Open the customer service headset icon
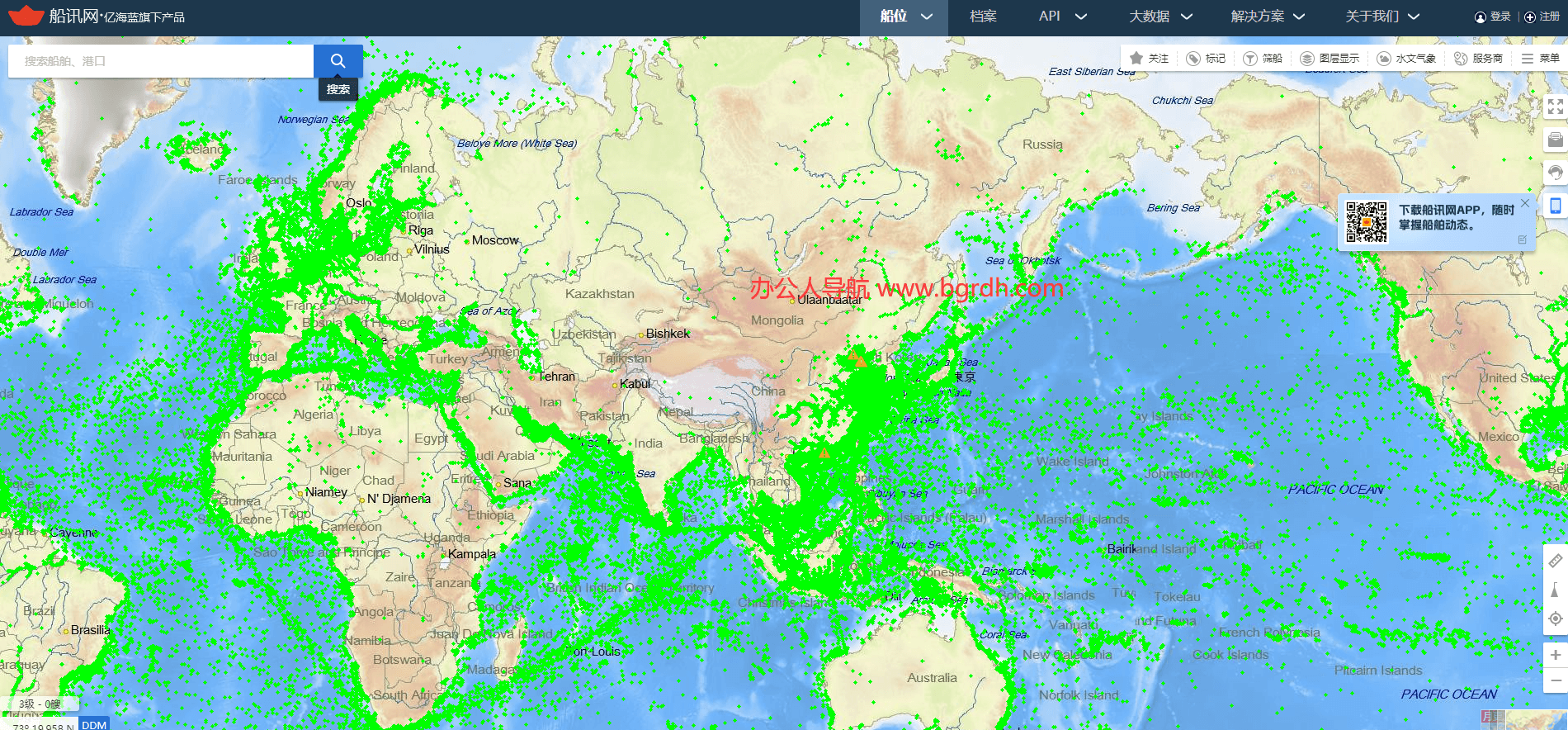The image size is (1568, 730). [1555, 173]
